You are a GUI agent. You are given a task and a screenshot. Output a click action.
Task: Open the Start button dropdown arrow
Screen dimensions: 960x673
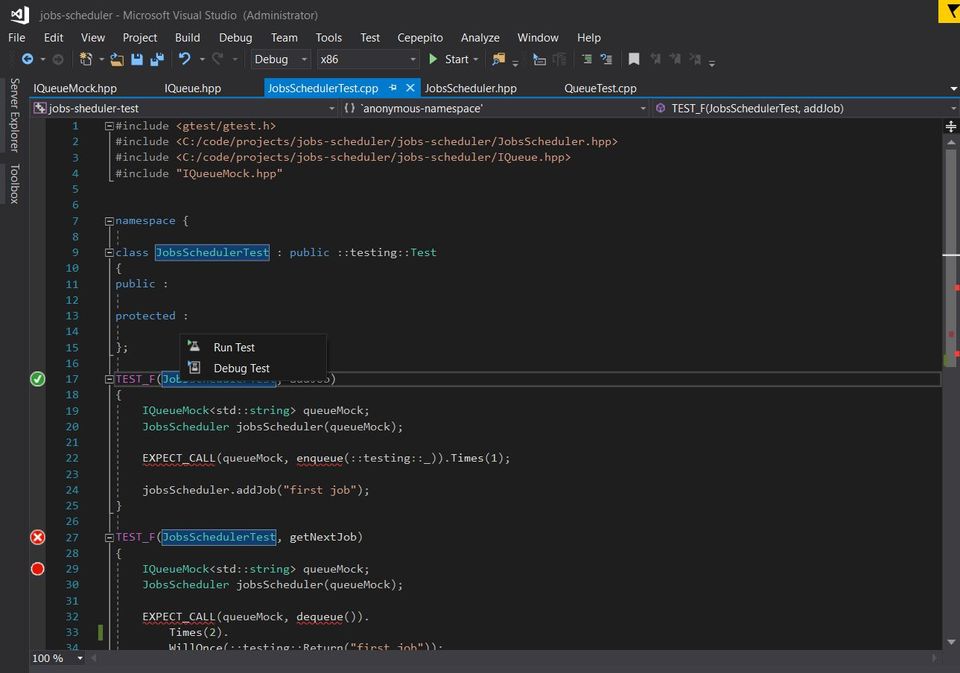pyautogui.click(x=476, y=59)
